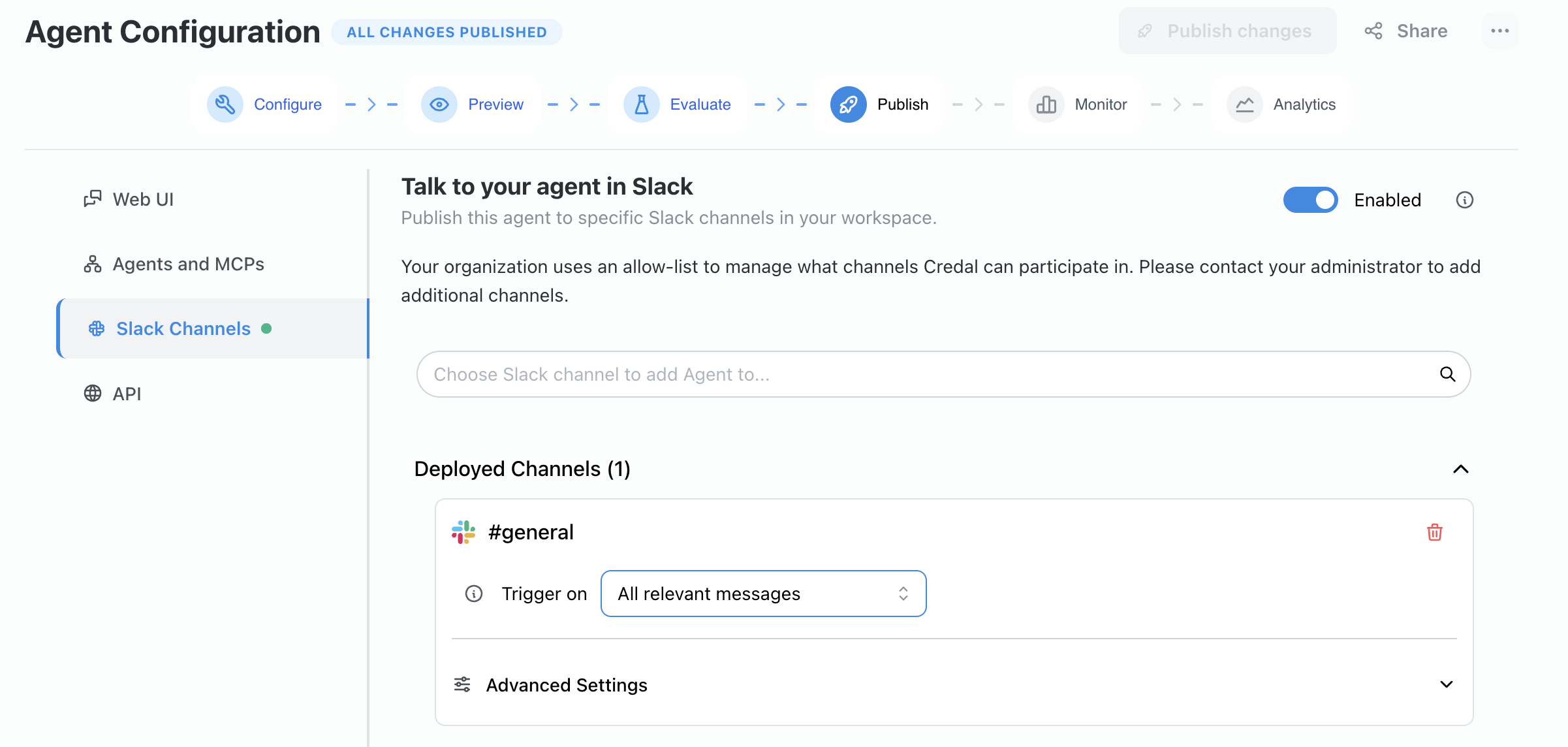Click the Publish changes button
1568x747 pixels.
point(1227,31)
